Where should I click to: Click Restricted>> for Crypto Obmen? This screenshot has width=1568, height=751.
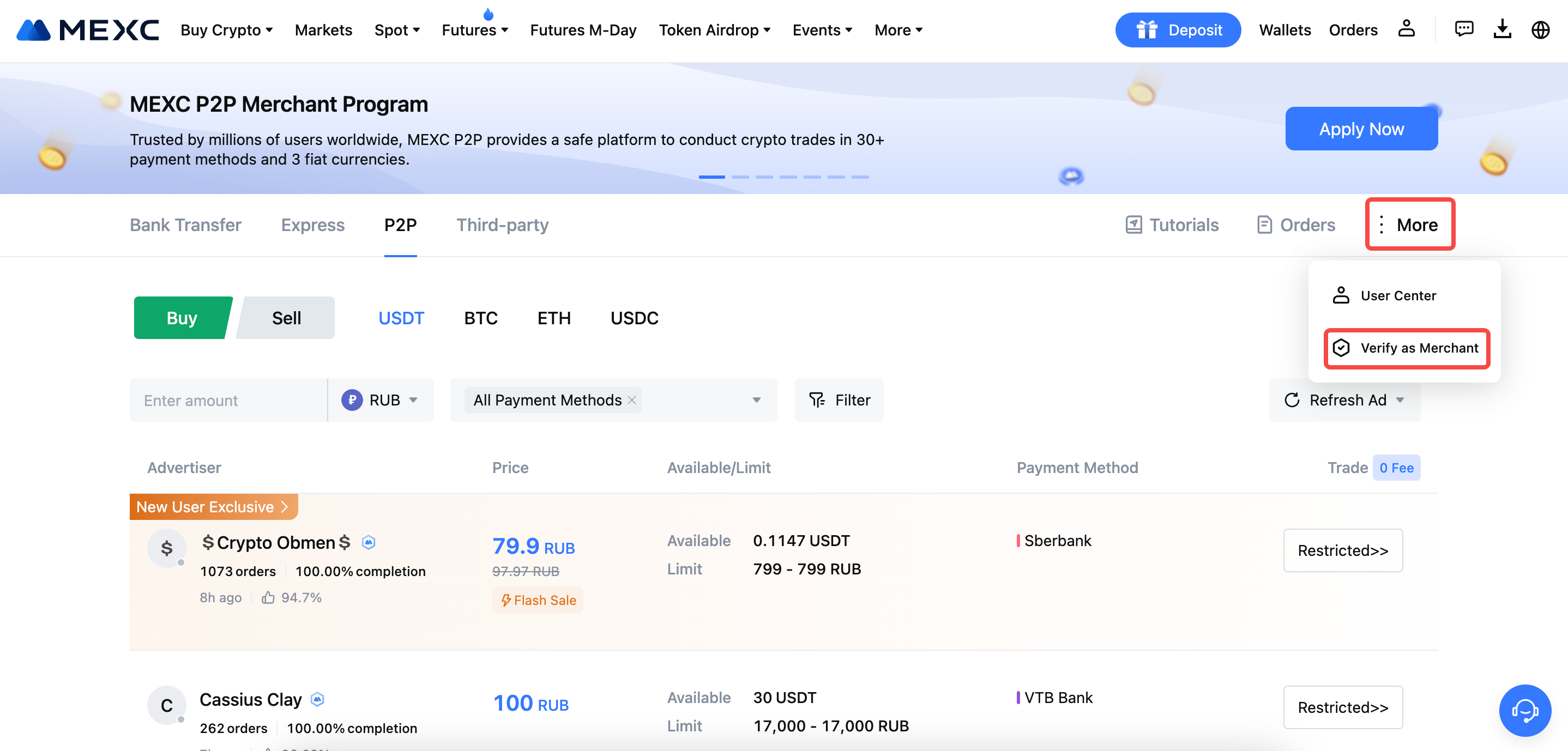pos(1343,550)
